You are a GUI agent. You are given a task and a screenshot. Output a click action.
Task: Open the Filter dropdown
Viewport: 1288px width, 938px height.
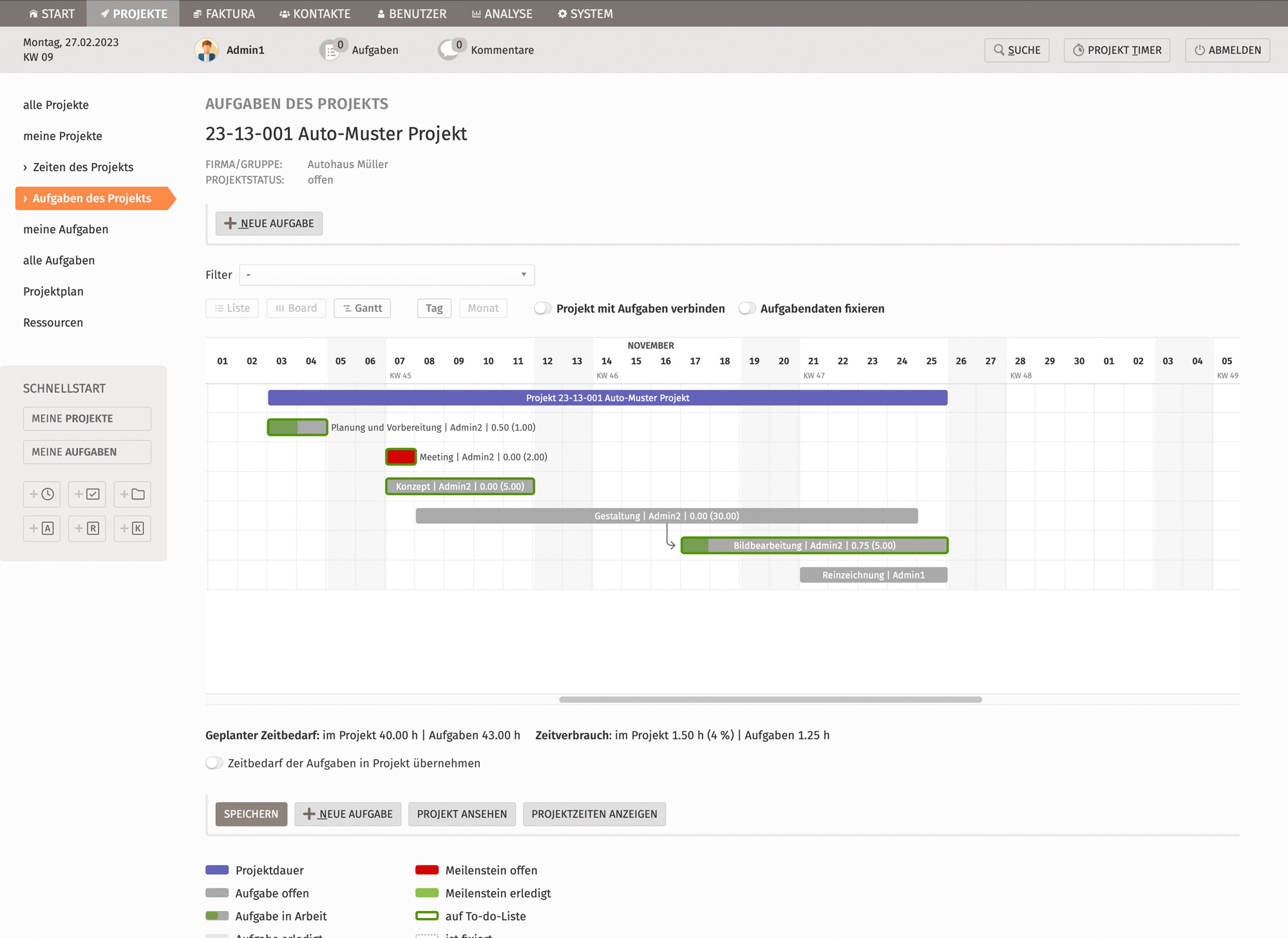[x=386, y=275]
